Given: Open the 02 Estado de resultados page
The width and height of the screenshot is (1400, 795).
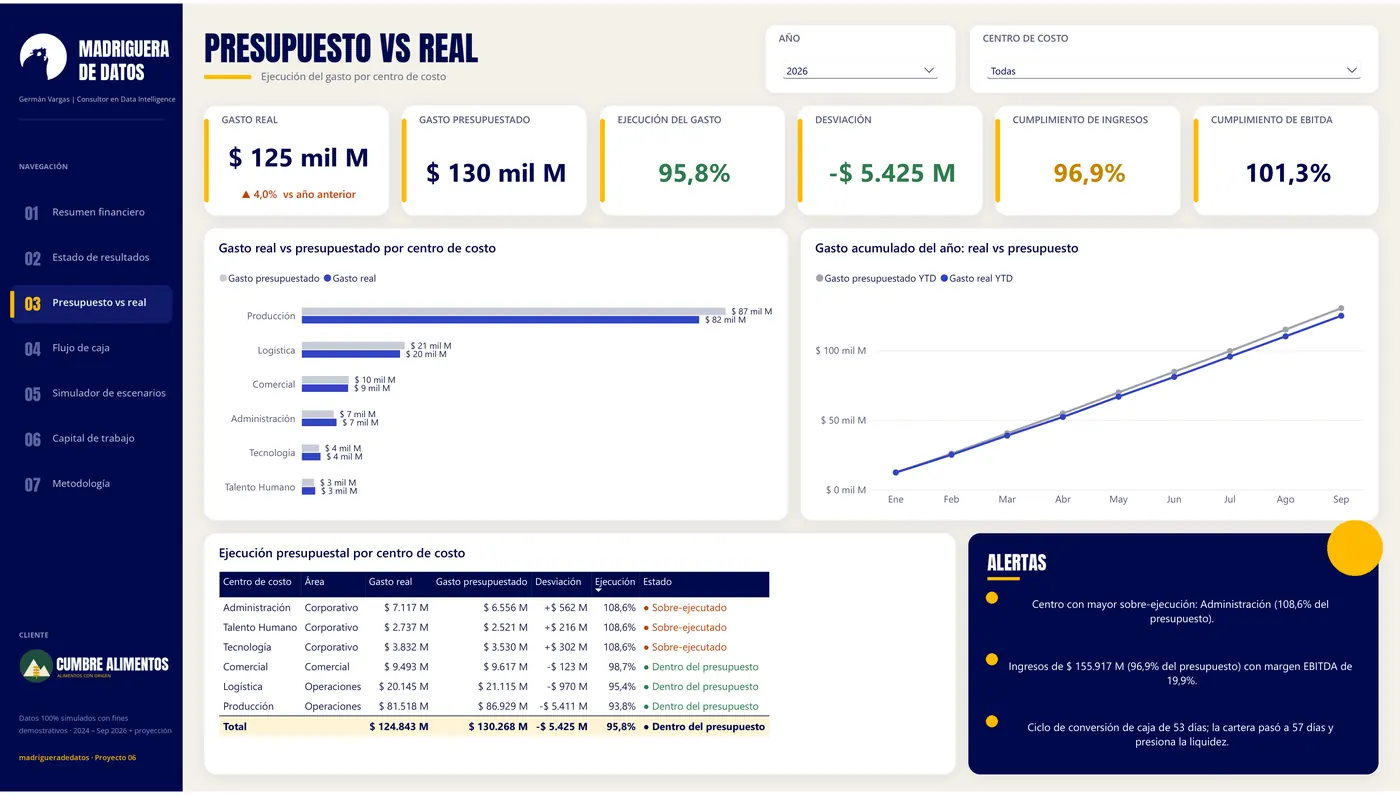Looking at the screenshot, I should [91, 258].
